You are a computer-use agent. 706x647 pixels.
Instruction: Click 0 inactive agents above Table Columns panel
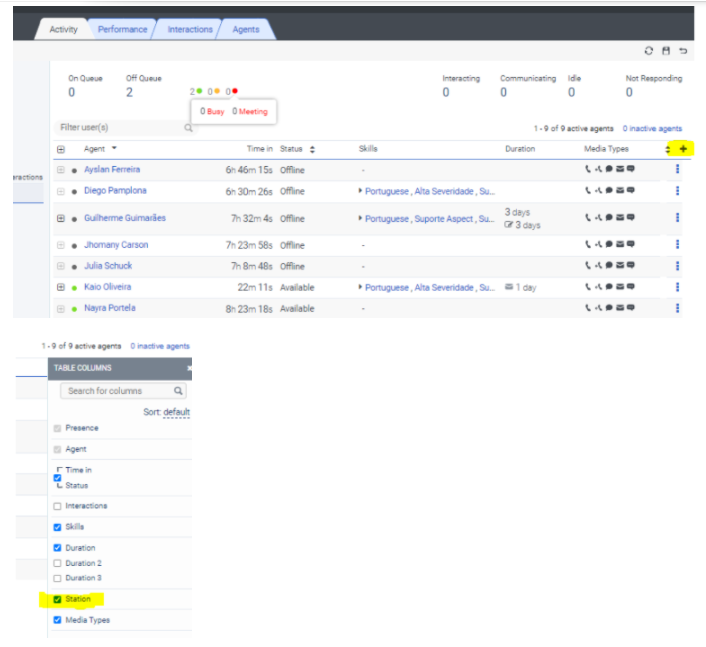click(160, 346)
